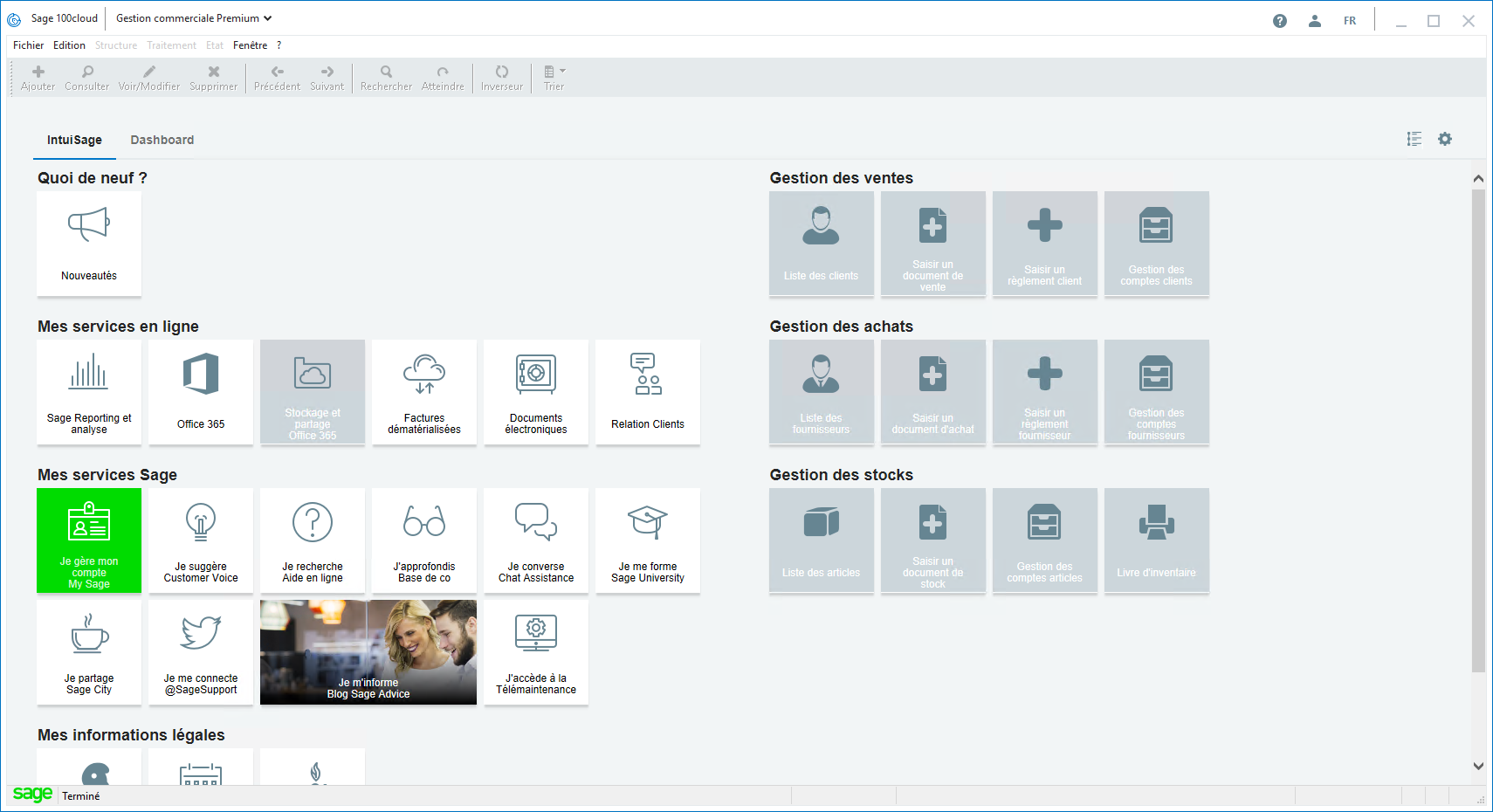
Task: Switch to the IntuiSage tab
Action: (x=74, y=140)
